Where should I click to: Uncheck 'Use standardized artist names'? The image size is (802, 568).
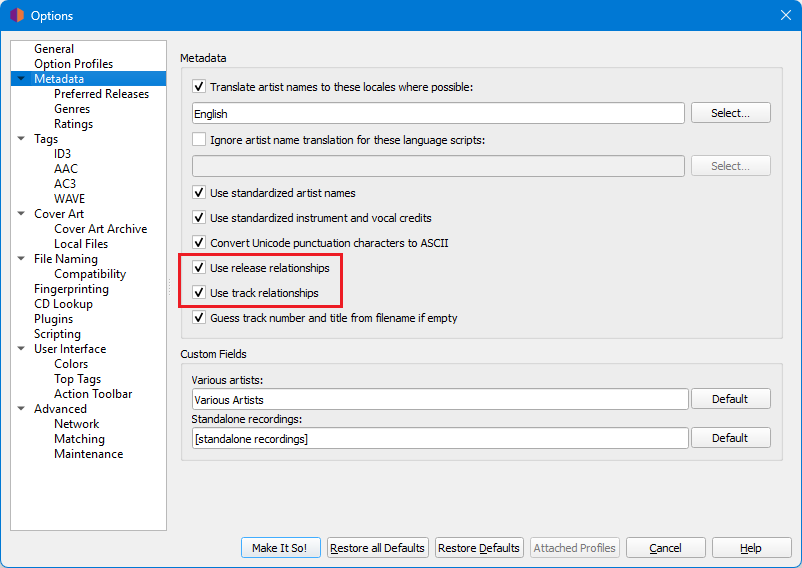199,193
